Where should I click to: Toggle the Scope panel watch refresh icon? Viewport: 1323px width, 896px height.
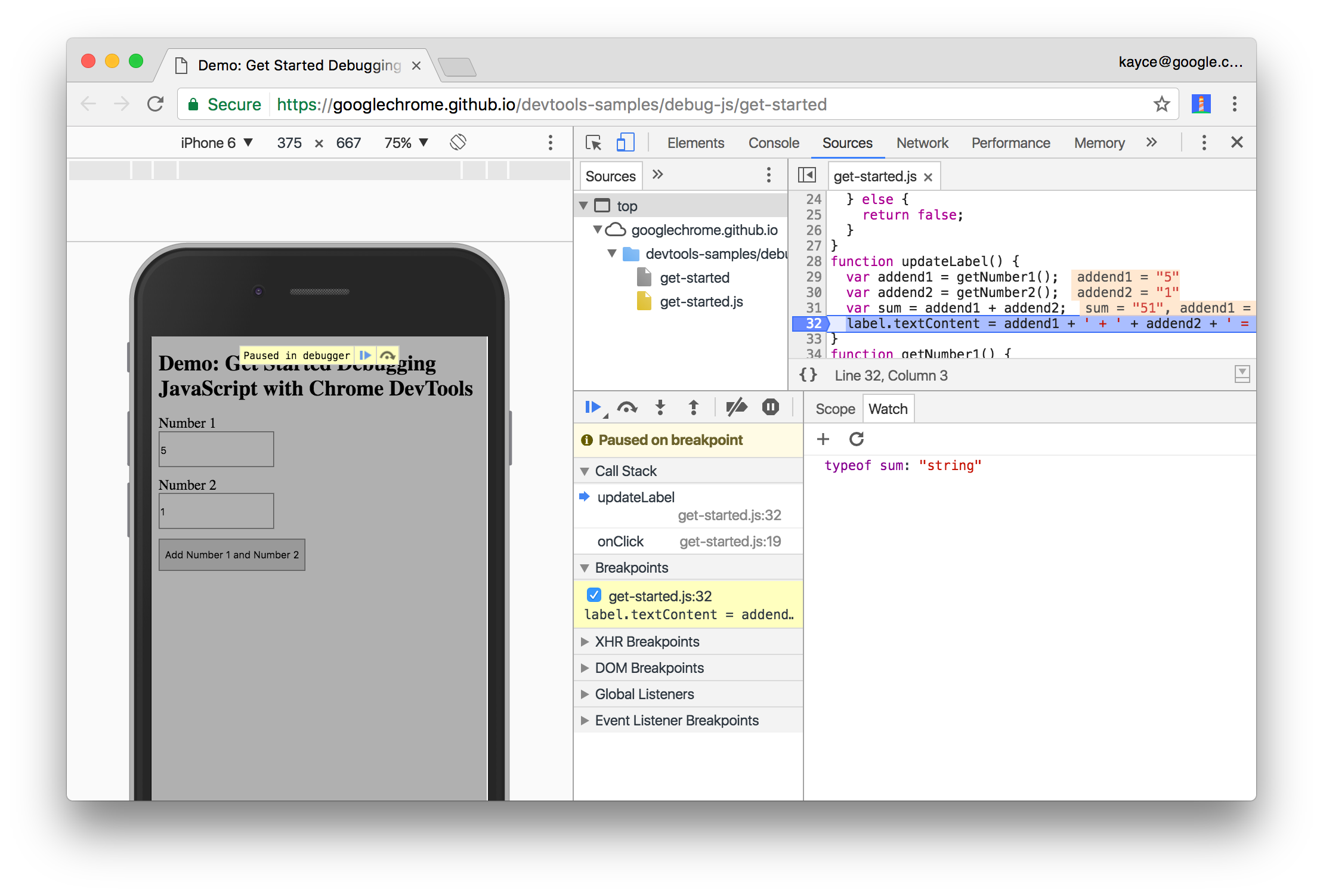856,438
